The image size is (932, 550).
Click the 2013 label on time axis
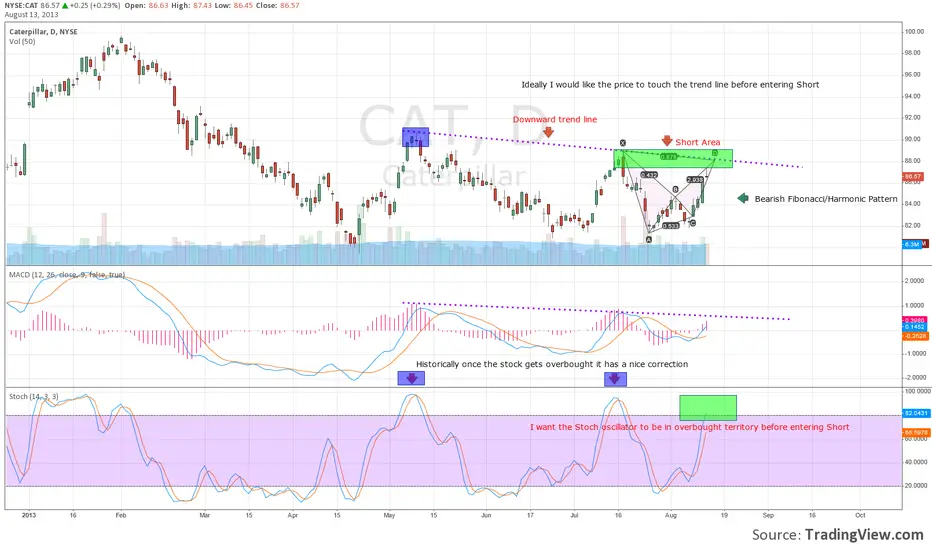29,516
